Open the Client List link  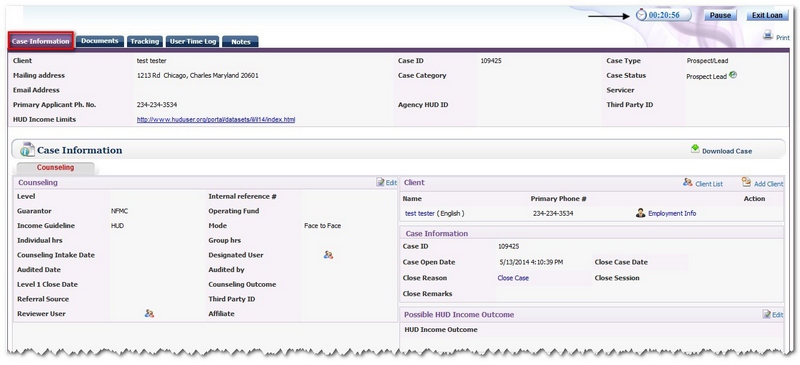[709, 184]
